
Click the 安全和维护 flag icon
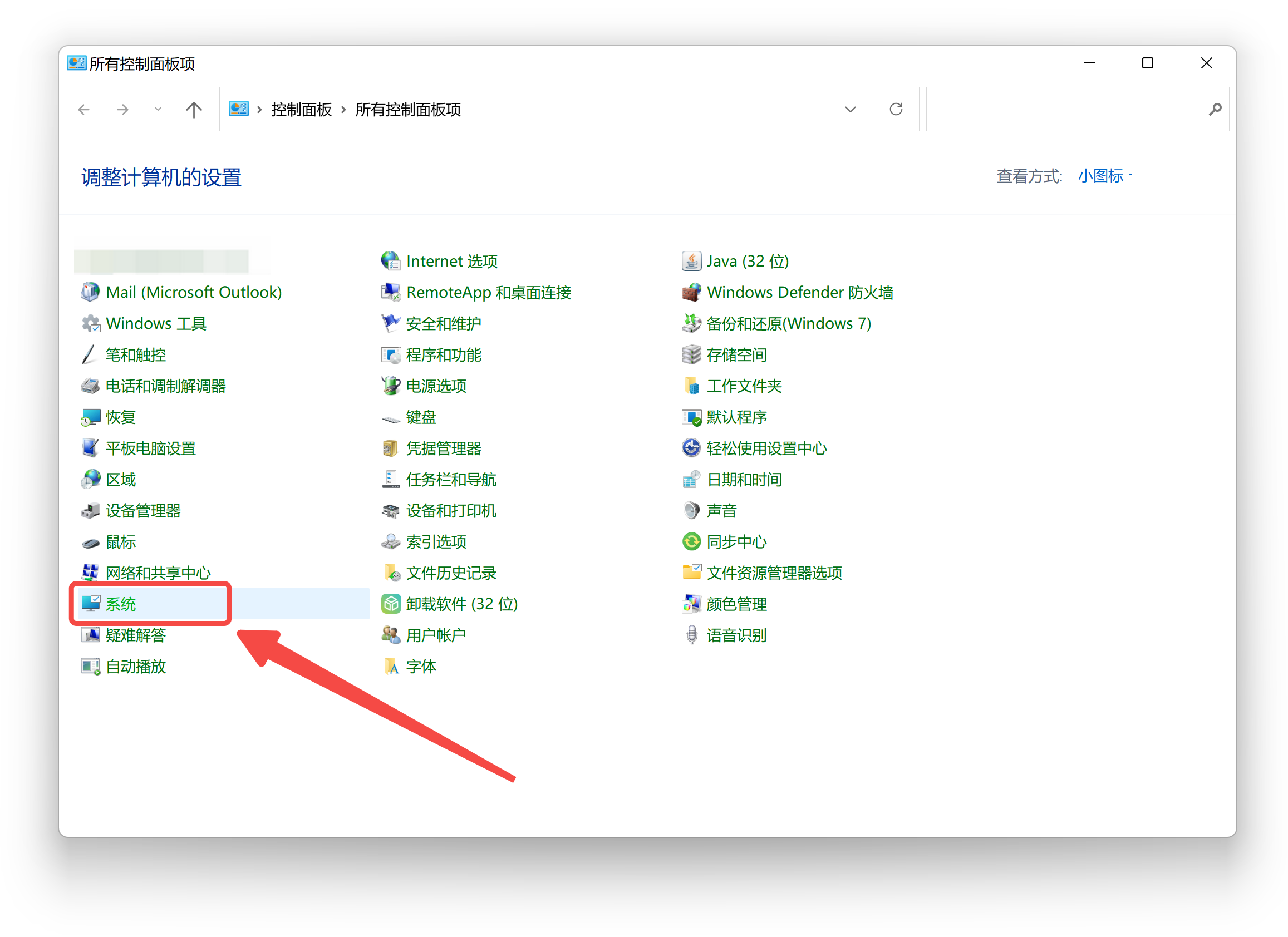(391, 323)
